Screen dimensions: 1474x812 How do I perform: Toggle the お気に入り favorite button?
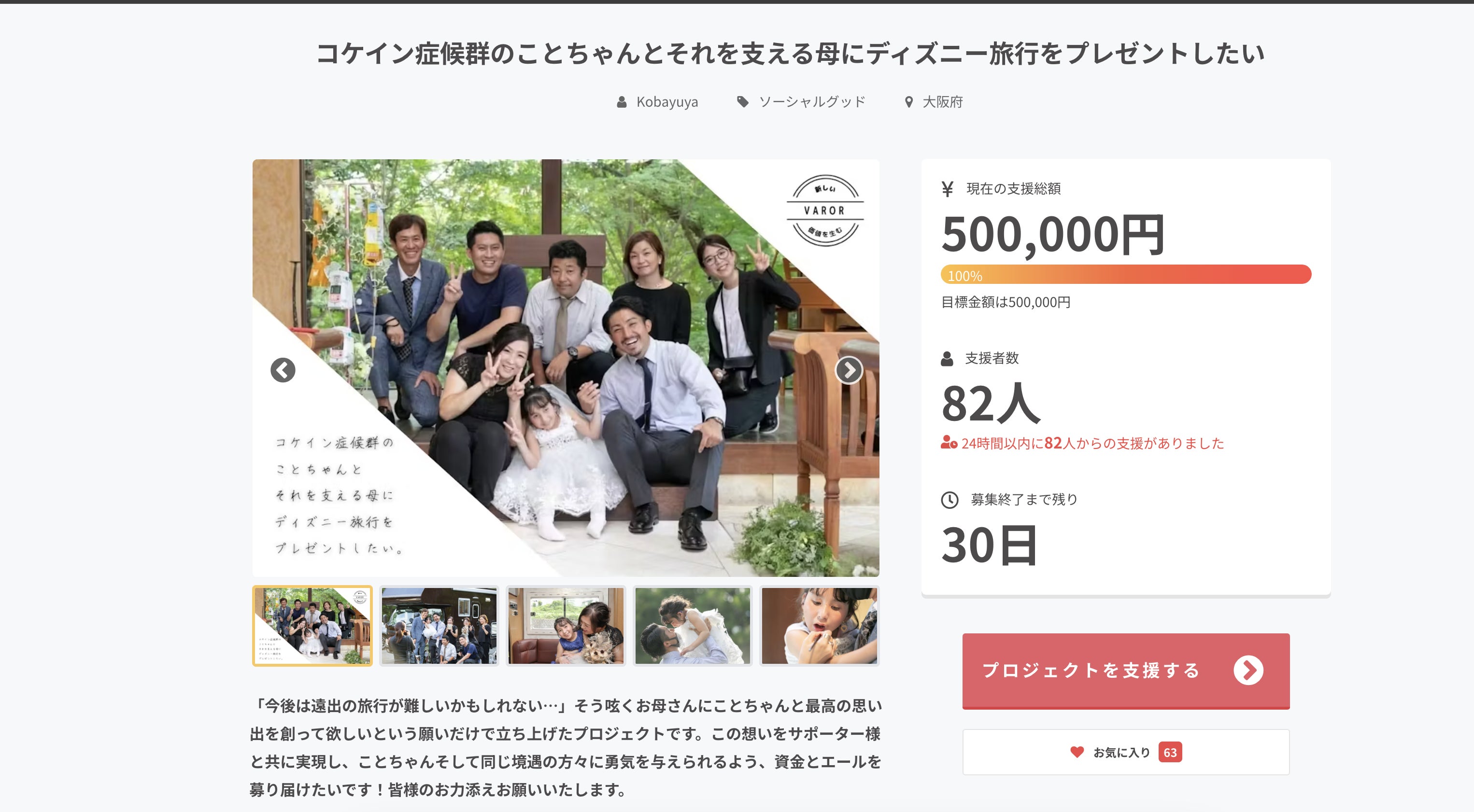pyautogui.click(x=1125, y=752)
